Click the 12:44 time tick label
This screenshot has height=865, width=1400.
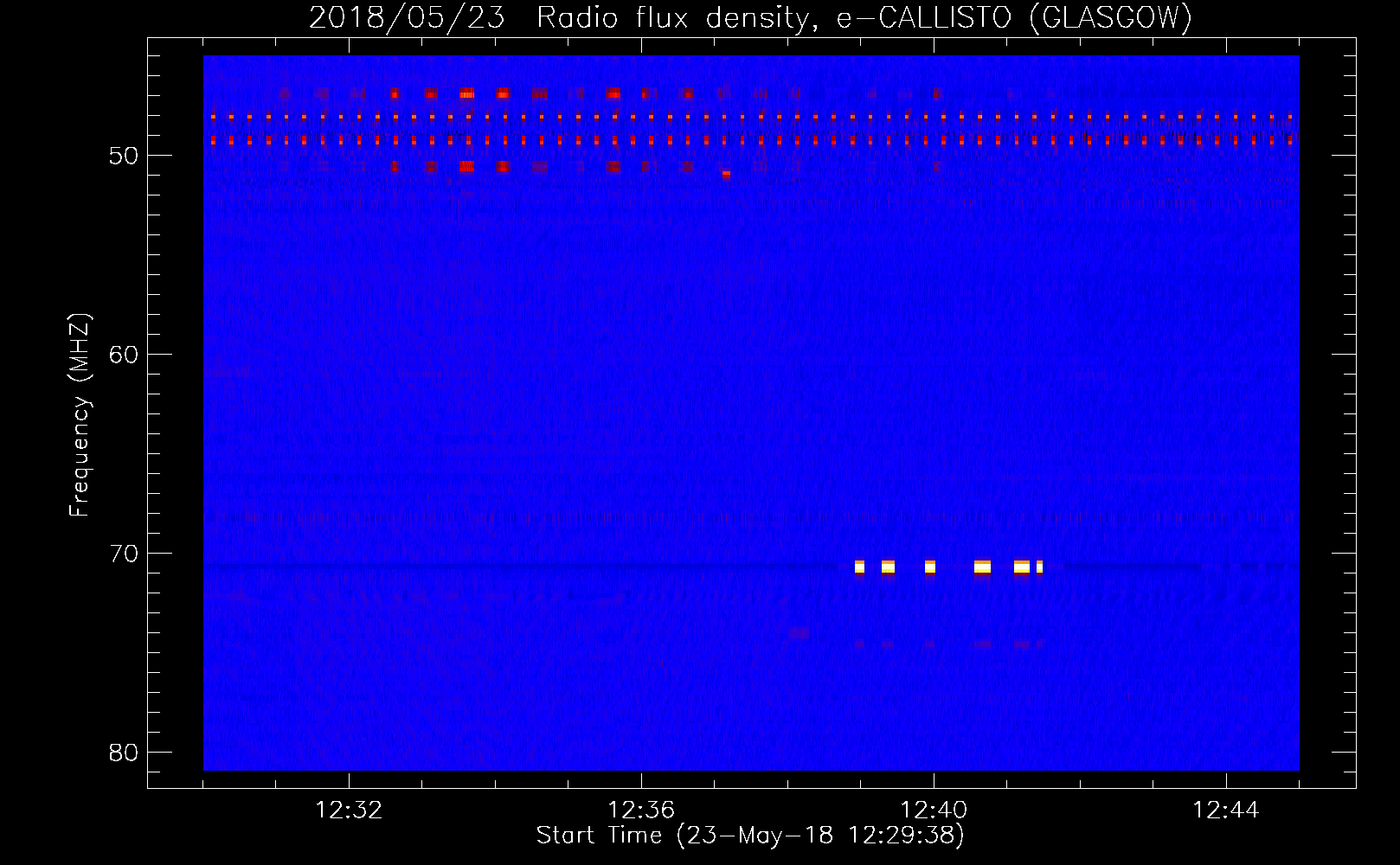1226,811
